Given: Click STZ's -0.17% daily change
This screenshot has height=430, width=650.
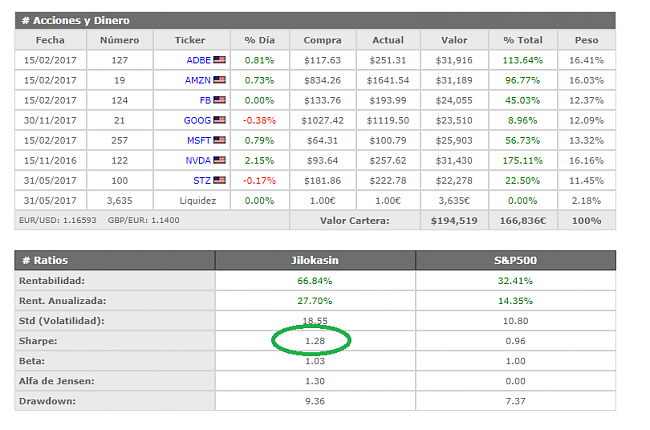Looking at the screenshot, I should coord(259,180).
